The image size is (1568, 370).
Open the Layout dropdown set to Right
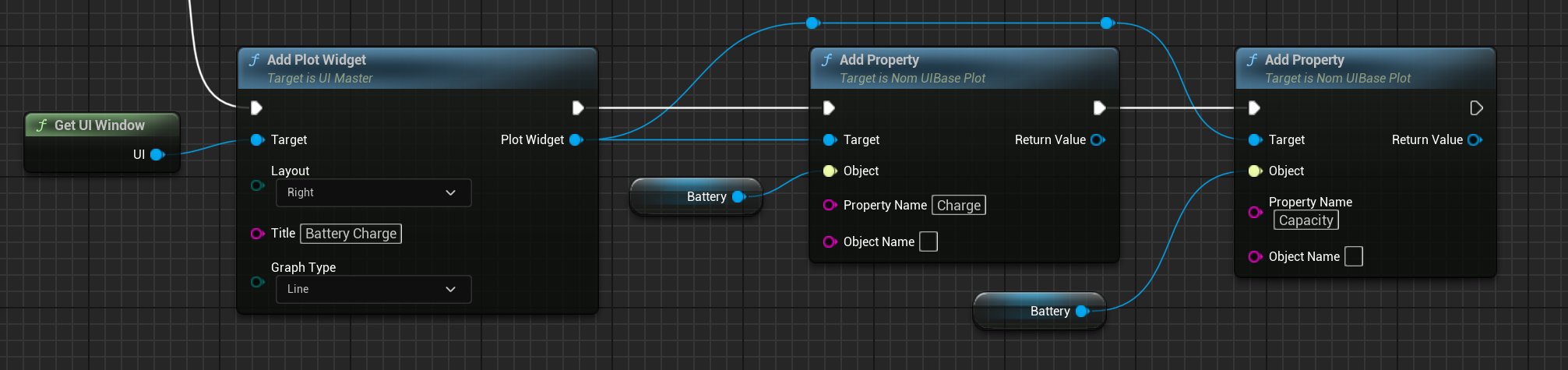click(373, 192)
